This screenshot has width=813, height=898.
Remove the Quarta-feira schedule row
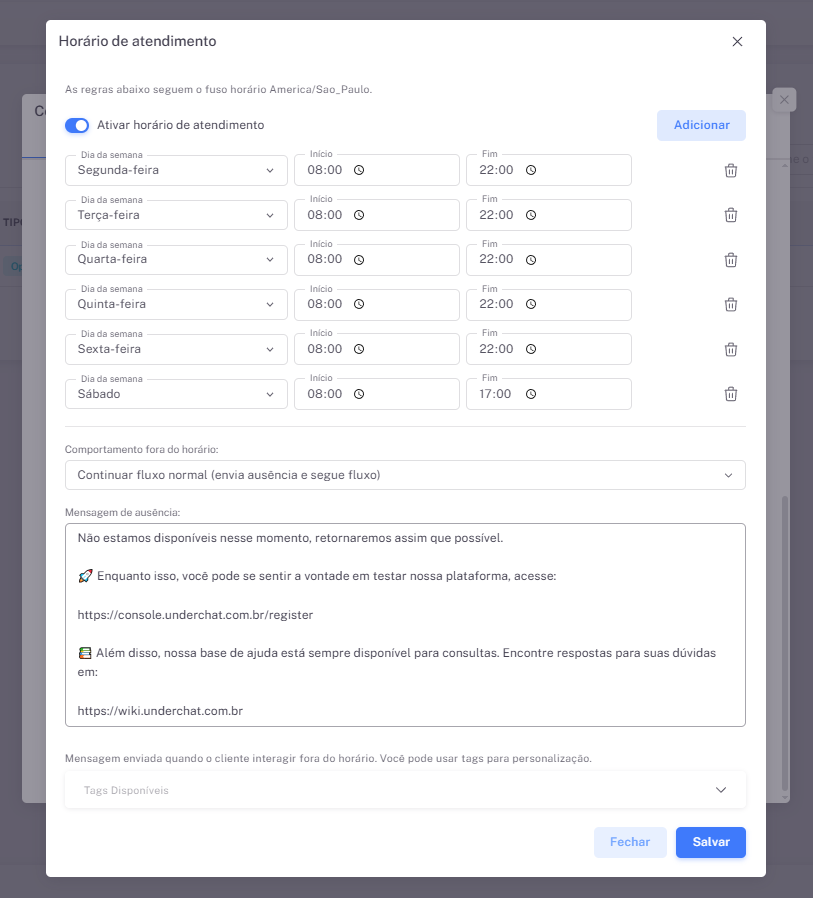point(730,260)
